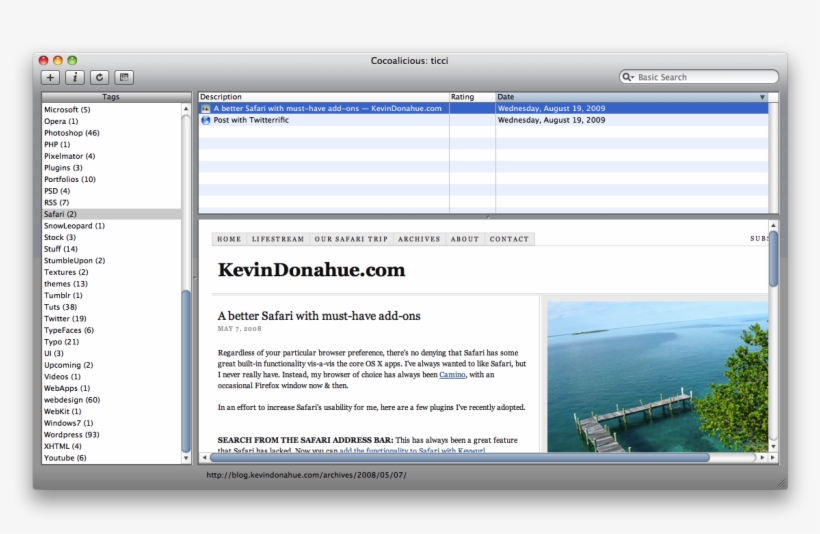Screen dimensions: 820x534
Task: Select the RSS (7) tag
Action: pyautogui.click(x=111, y=202)
